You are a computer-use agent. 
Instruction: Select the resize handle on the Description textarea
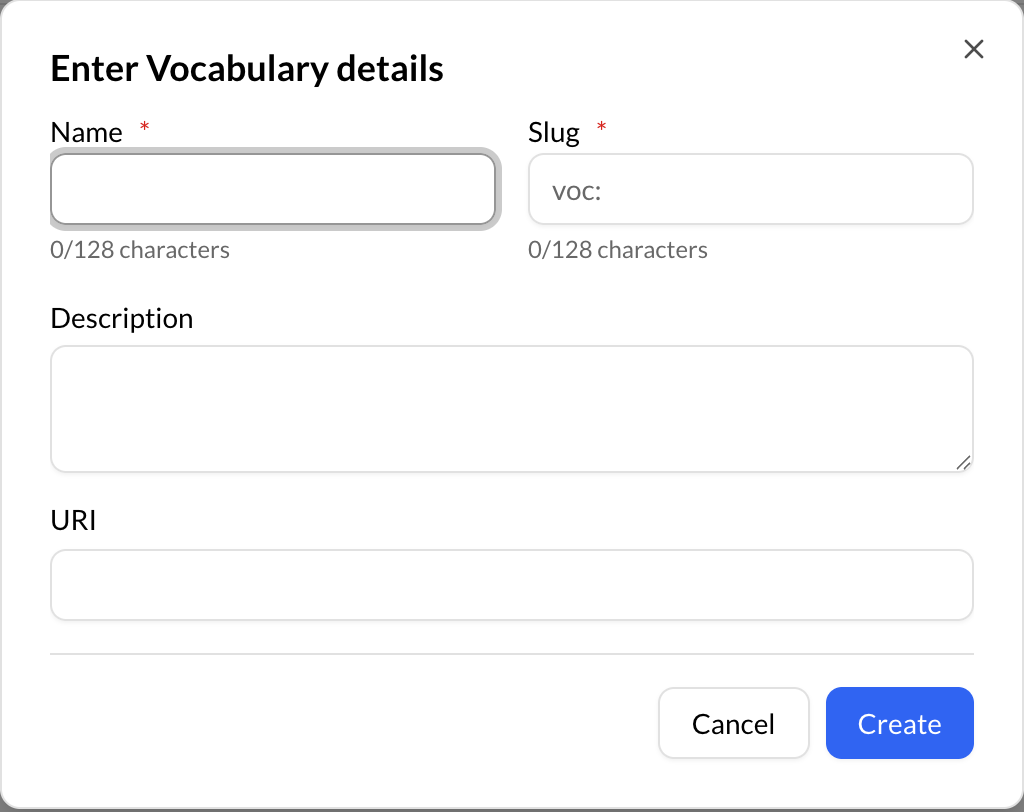click(964, 461)
